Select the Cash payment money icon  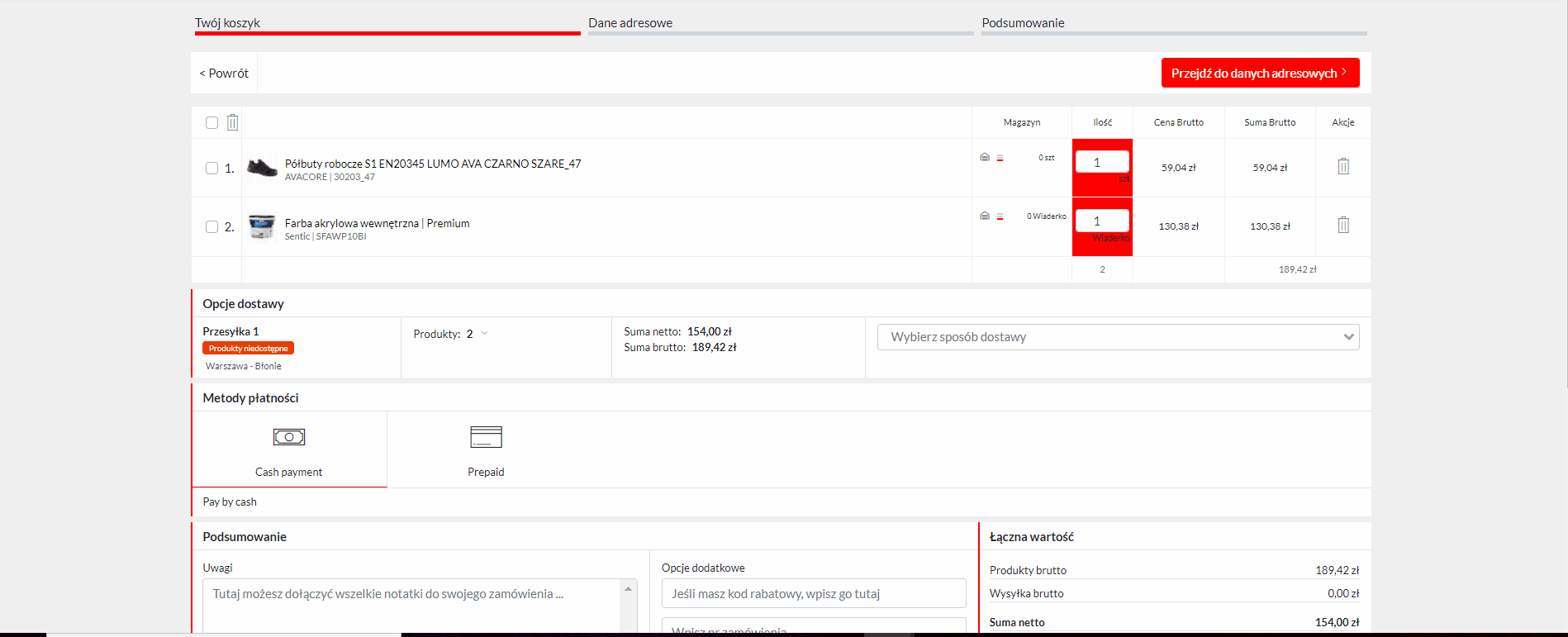pyautogui.click(x=289, y=437)
